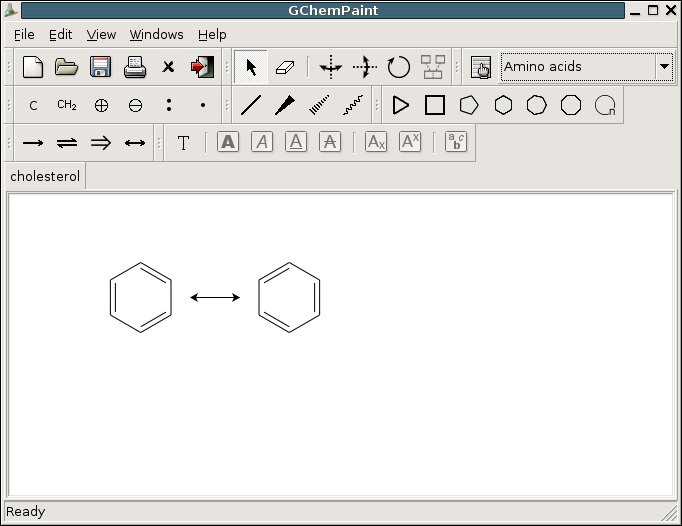Click the Print icon
Viewport: 682px width, 526px height.
click(134, 67)
